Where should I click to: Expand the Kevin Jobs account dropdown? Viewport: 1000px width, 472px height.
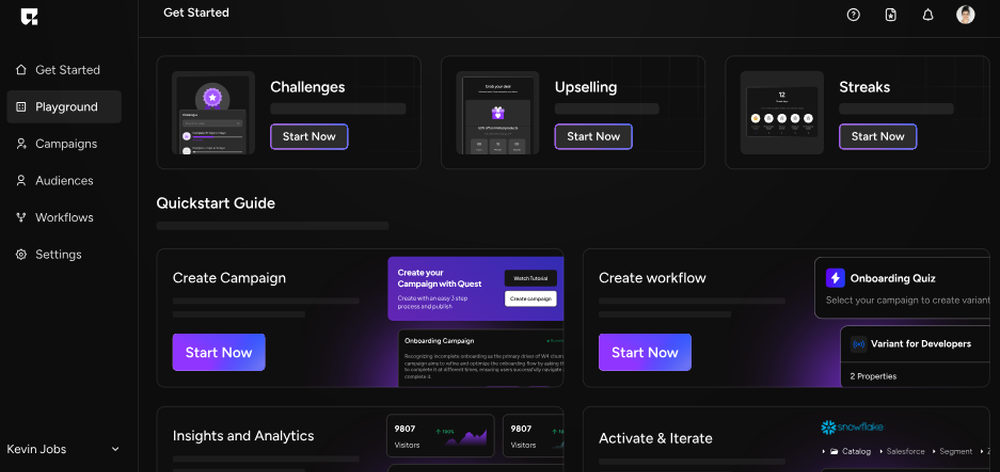[115, 449]
